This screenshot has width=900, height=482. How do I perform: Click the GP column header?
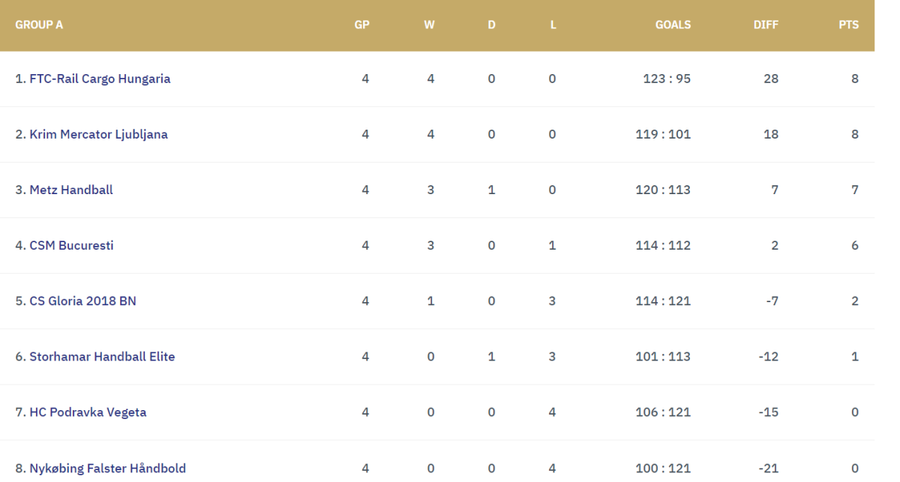tap(362, 25)
